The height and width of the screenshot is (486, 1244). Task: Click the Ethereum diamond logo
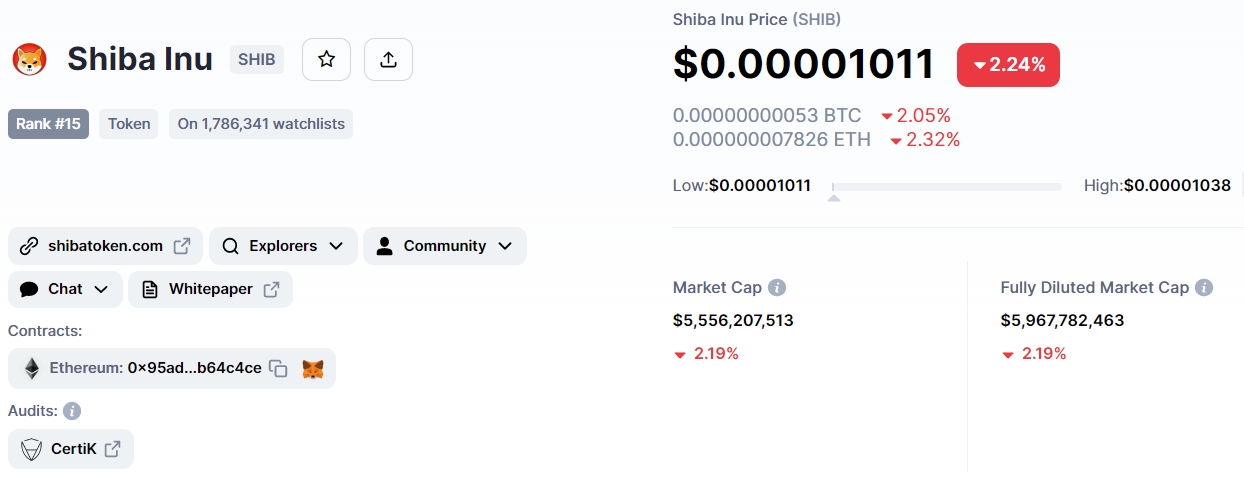[32, 368]
